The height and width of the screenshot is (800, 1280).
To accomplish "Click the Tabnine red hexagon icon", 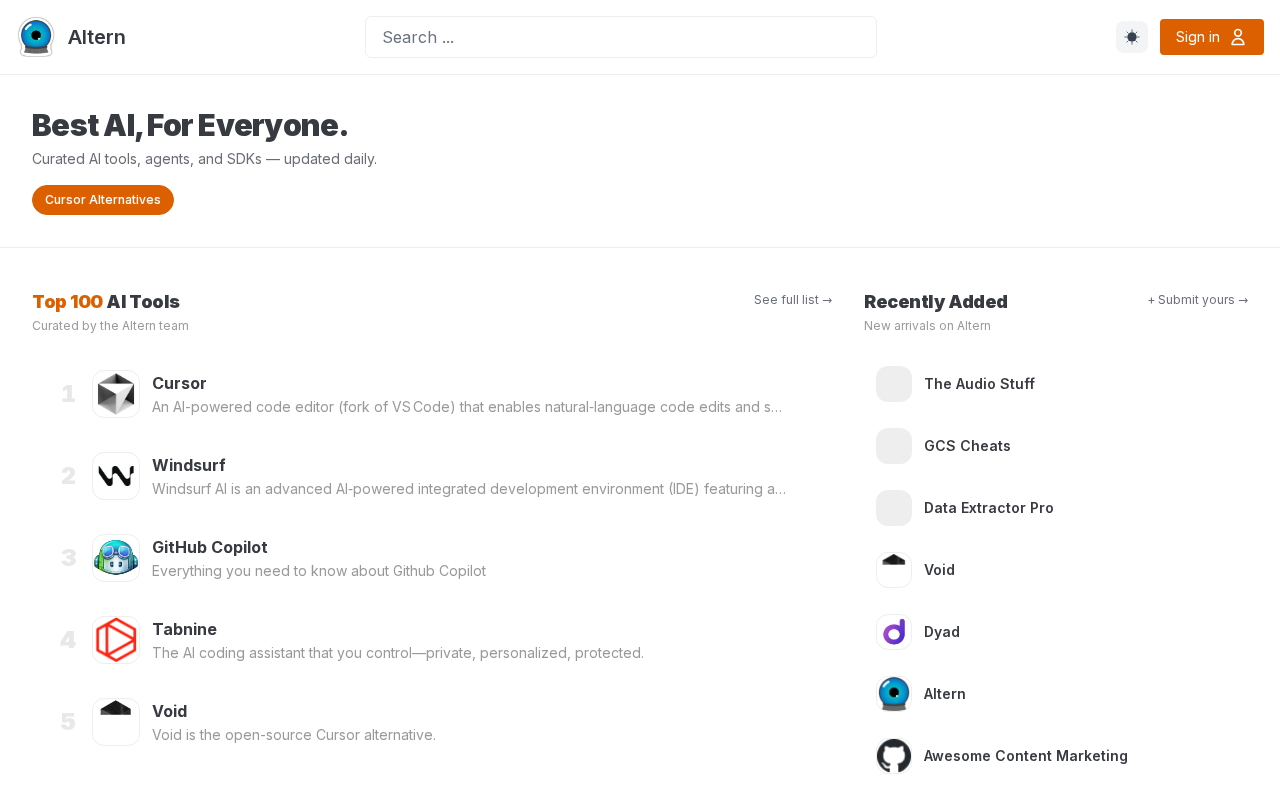I will (116, 640).
